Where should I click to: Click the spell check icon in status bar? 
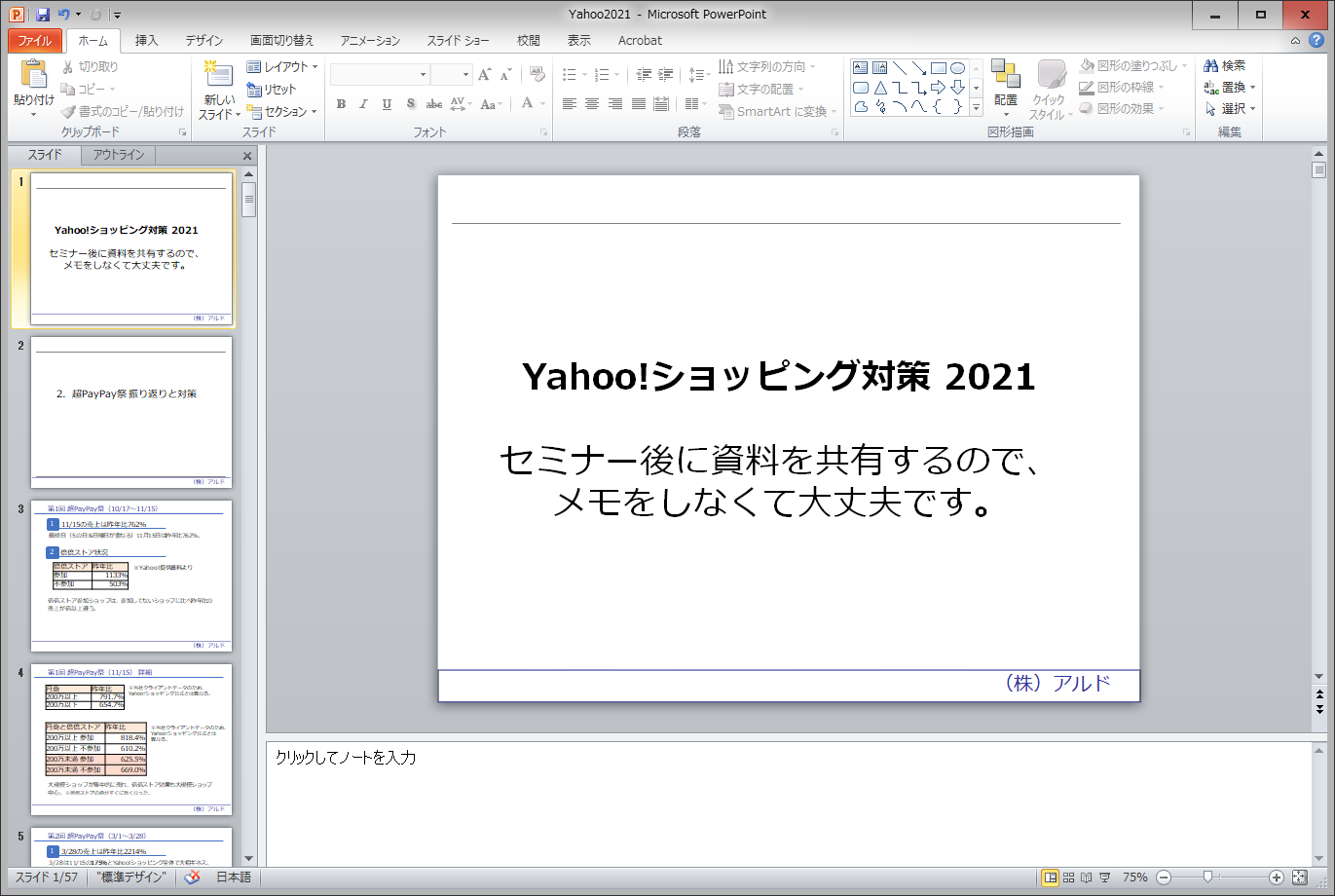(193, 877)
